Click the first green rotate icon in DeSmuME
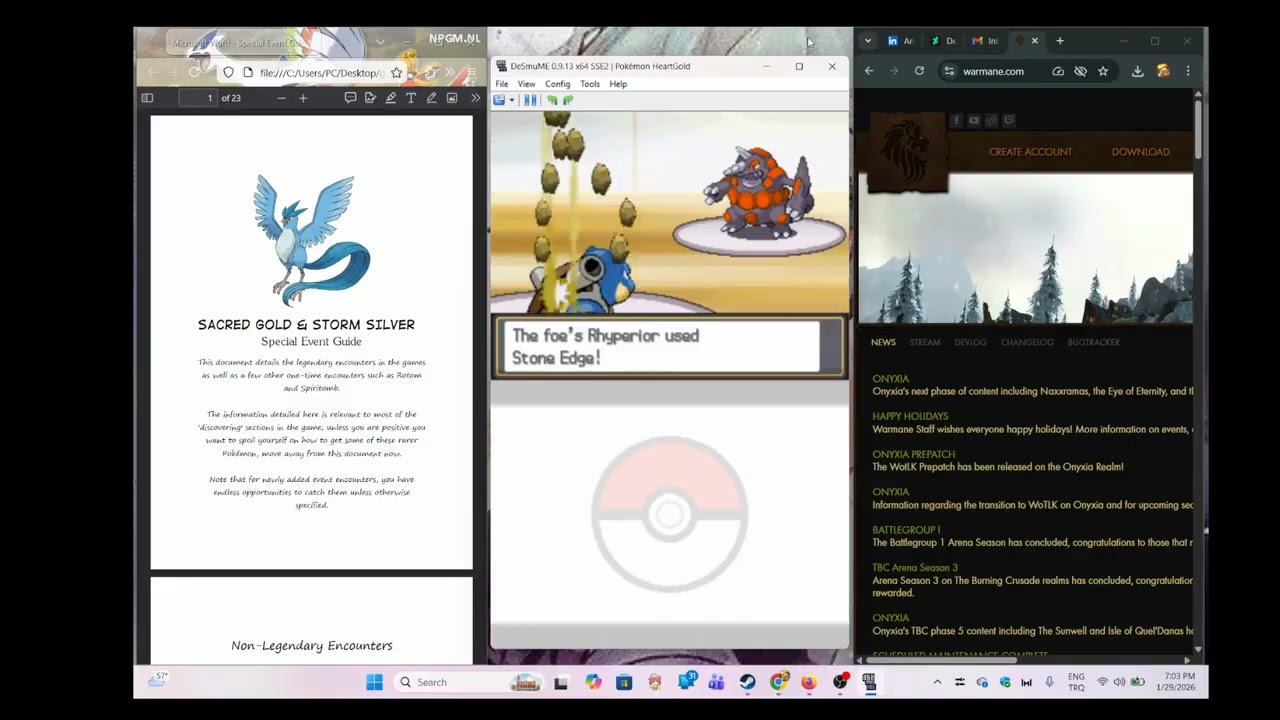Image resolution: width=1280 pixels, height=720 pixels. pyautogui.click(x=552, y=100)
